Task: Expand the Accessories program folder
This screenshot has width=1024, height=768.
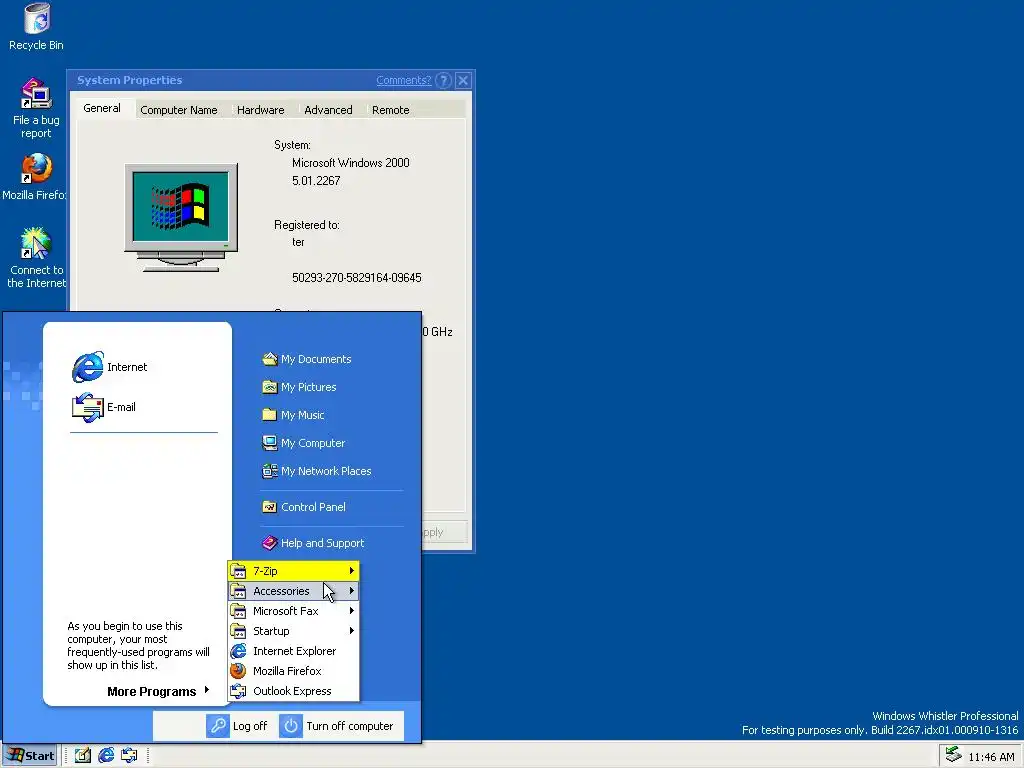Action: click(293, 591)
